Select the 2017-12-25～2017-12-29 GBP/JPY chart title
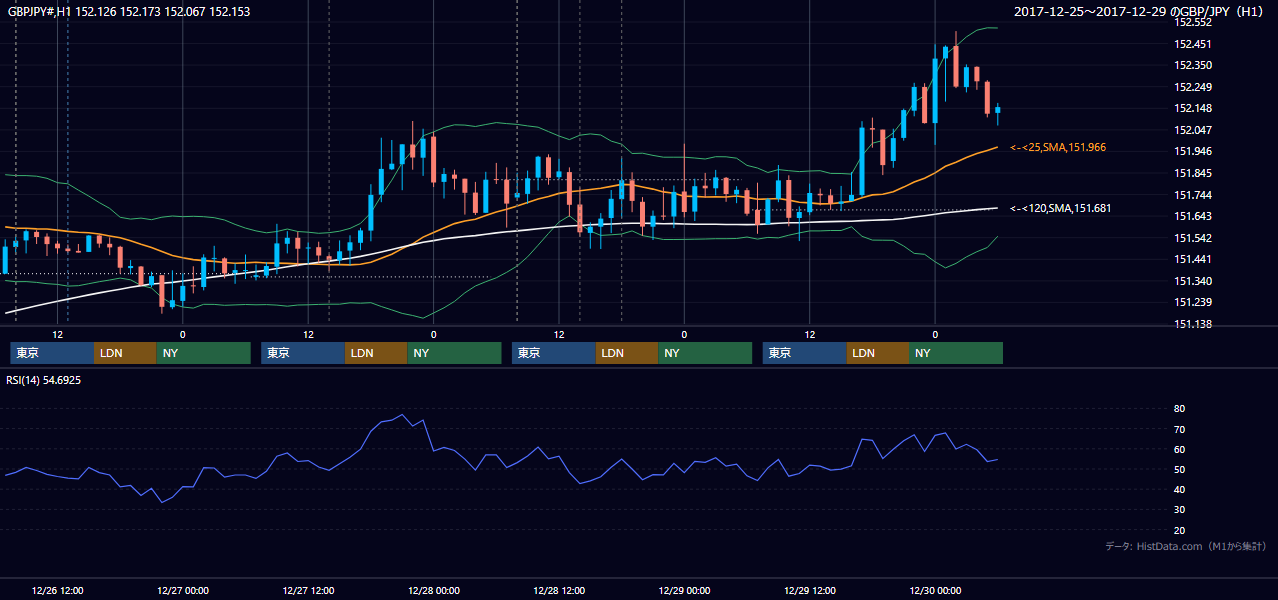Screen dimensions: 1278x600 (x=1140, y=12)
